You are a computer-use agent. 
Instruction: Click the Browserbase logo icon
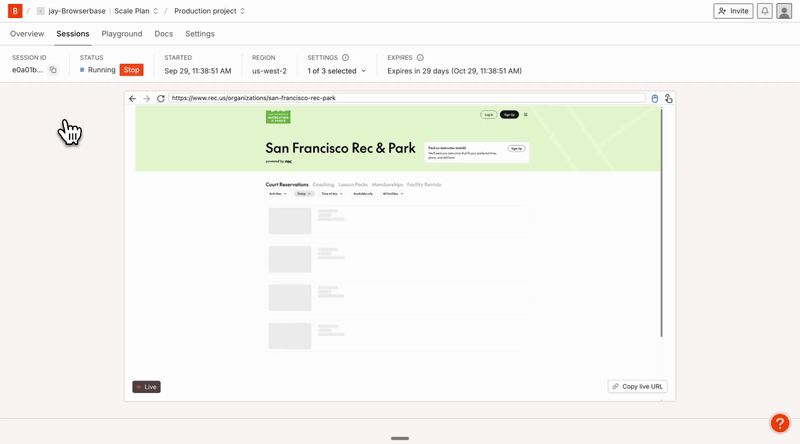click(15, 11)
